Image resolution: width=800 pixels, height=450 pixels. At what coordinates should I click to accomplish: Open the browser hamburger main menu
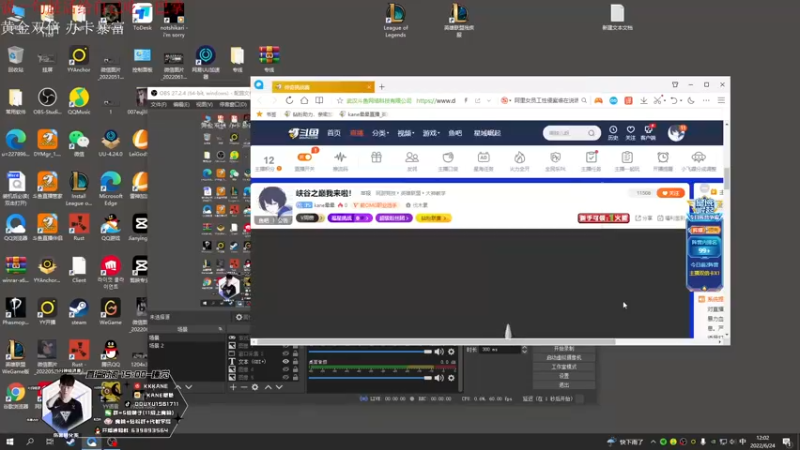(x=721, y=101)
